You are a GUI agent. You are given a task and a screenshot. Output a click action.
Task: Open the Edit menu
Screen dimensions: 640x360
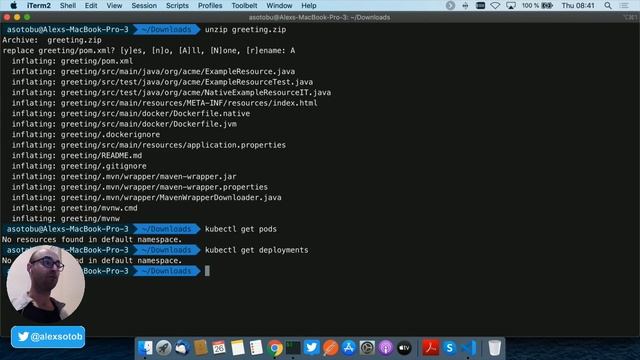point(91,6)
